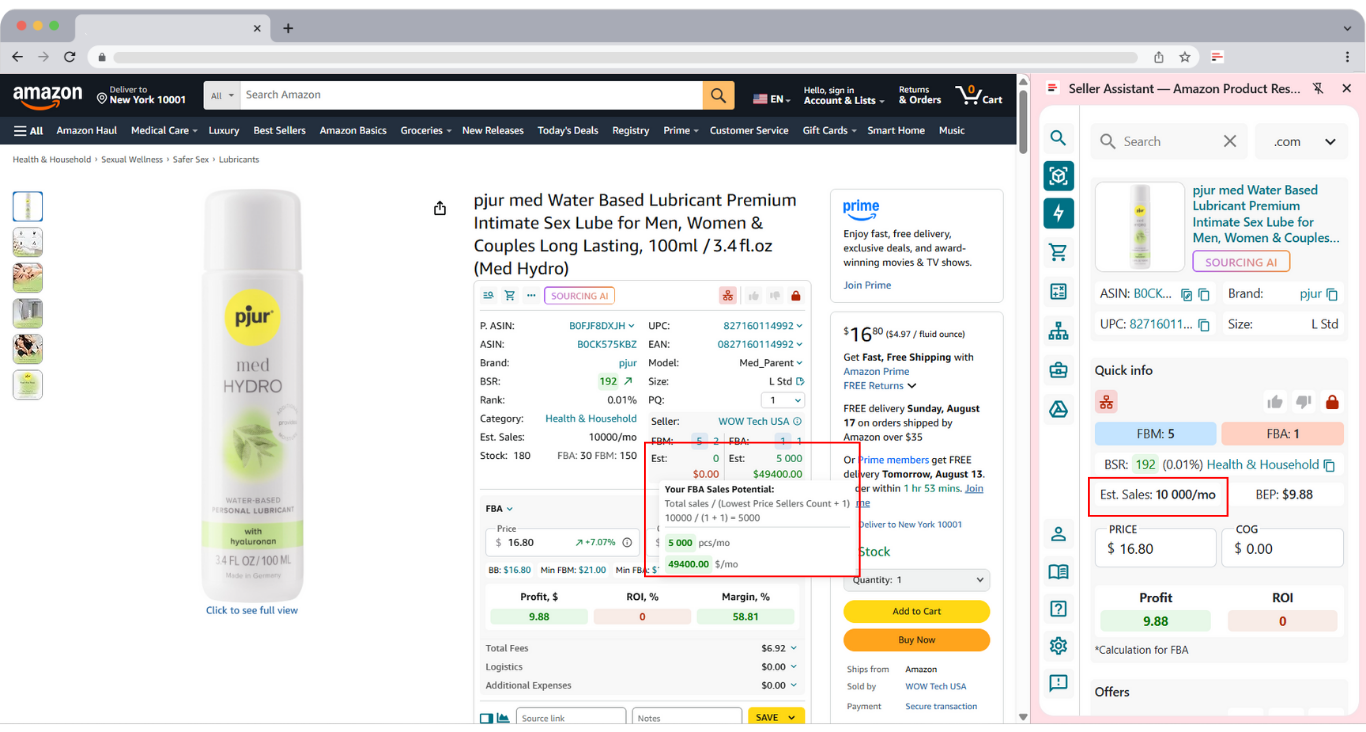This screenshot has width=1366, height=732.
Task: Open the Today's Deals menu in Amazon navigation
Action: (x=567, y=130)
